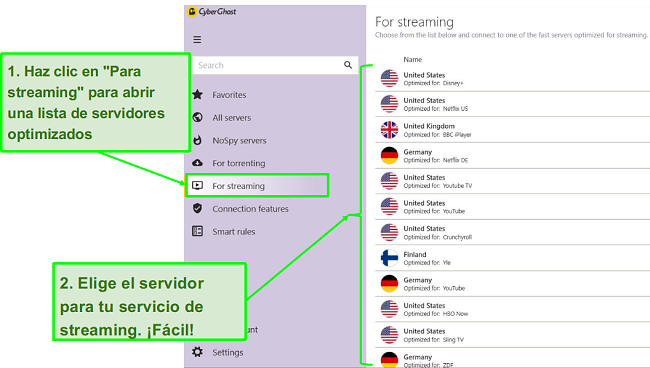
Task: Click the Connection features shield icon
Action: (198, 208)
